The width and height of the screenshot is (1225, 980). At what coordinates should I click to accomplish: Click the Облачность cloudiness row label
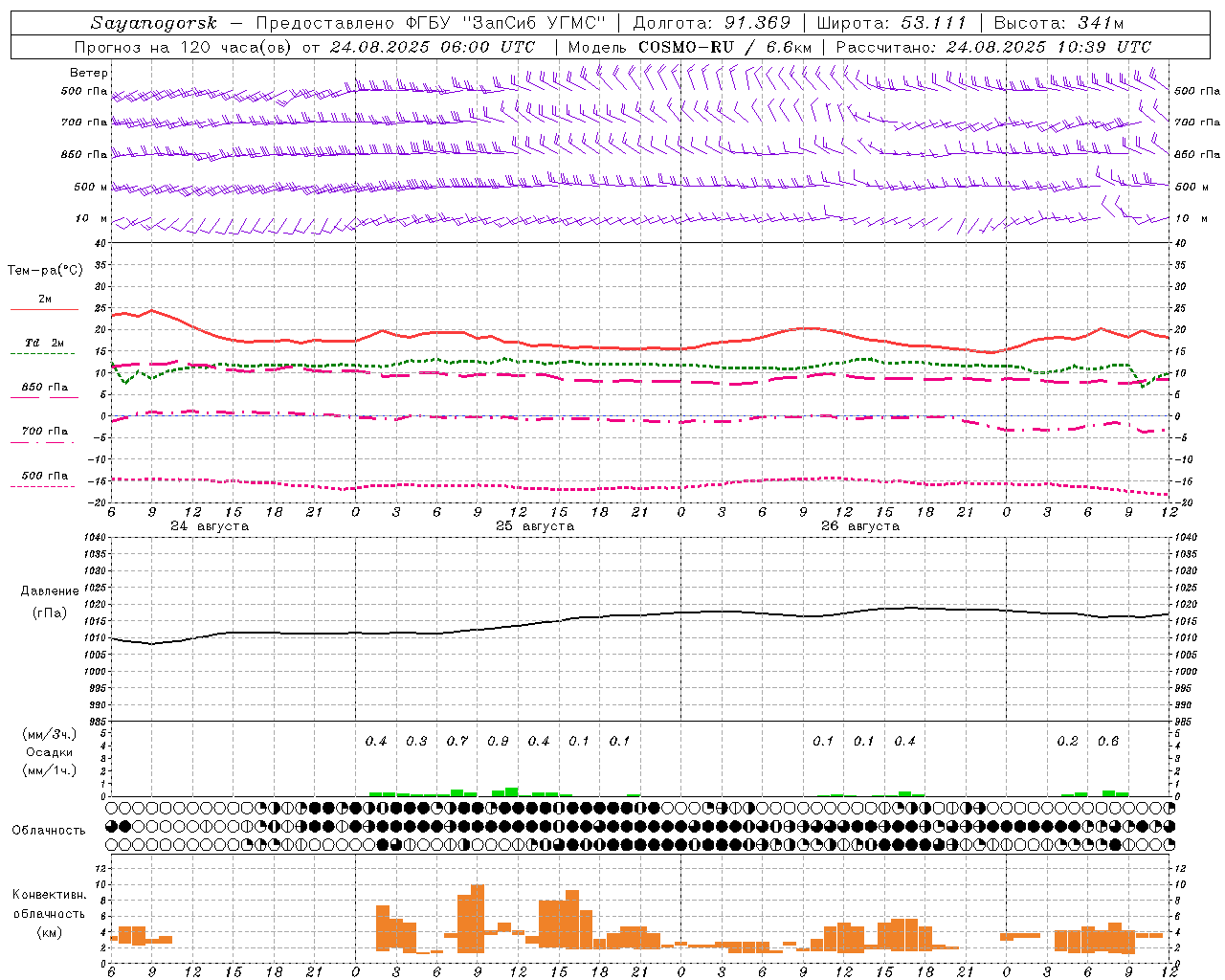click(49, 831)
